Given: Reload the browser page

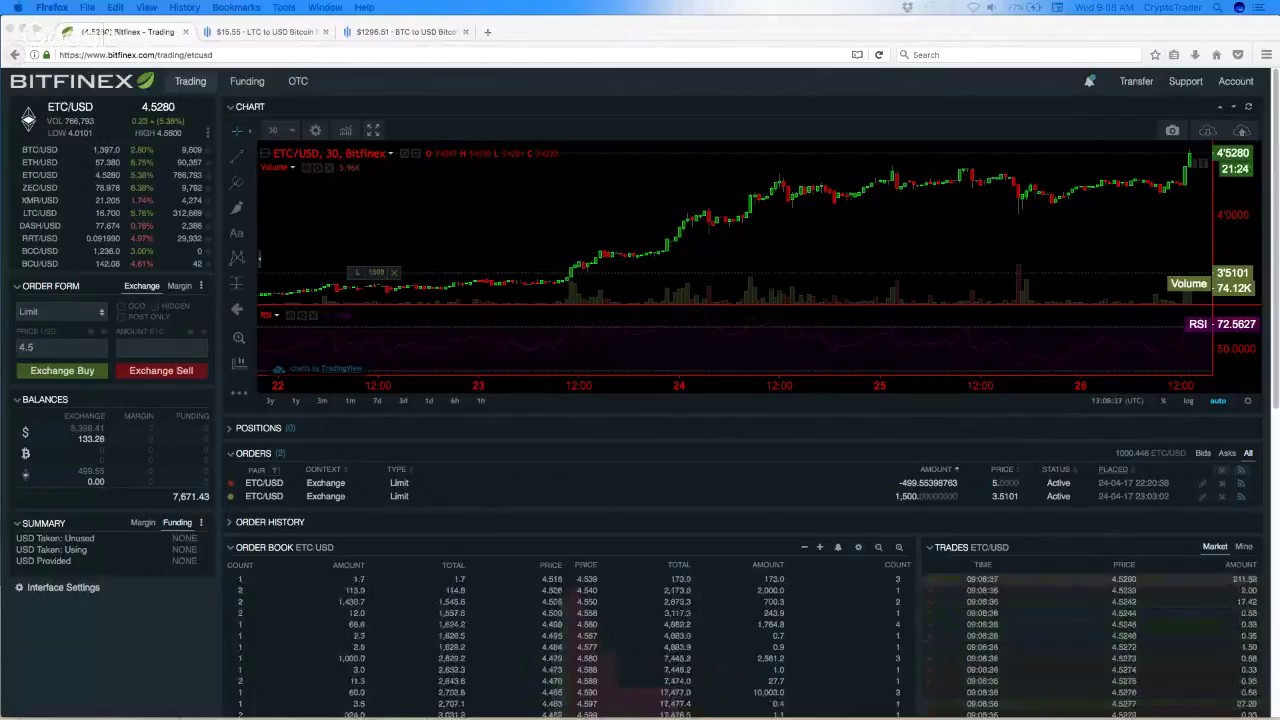Looking at the screenshot, I should tap(878, 55).
